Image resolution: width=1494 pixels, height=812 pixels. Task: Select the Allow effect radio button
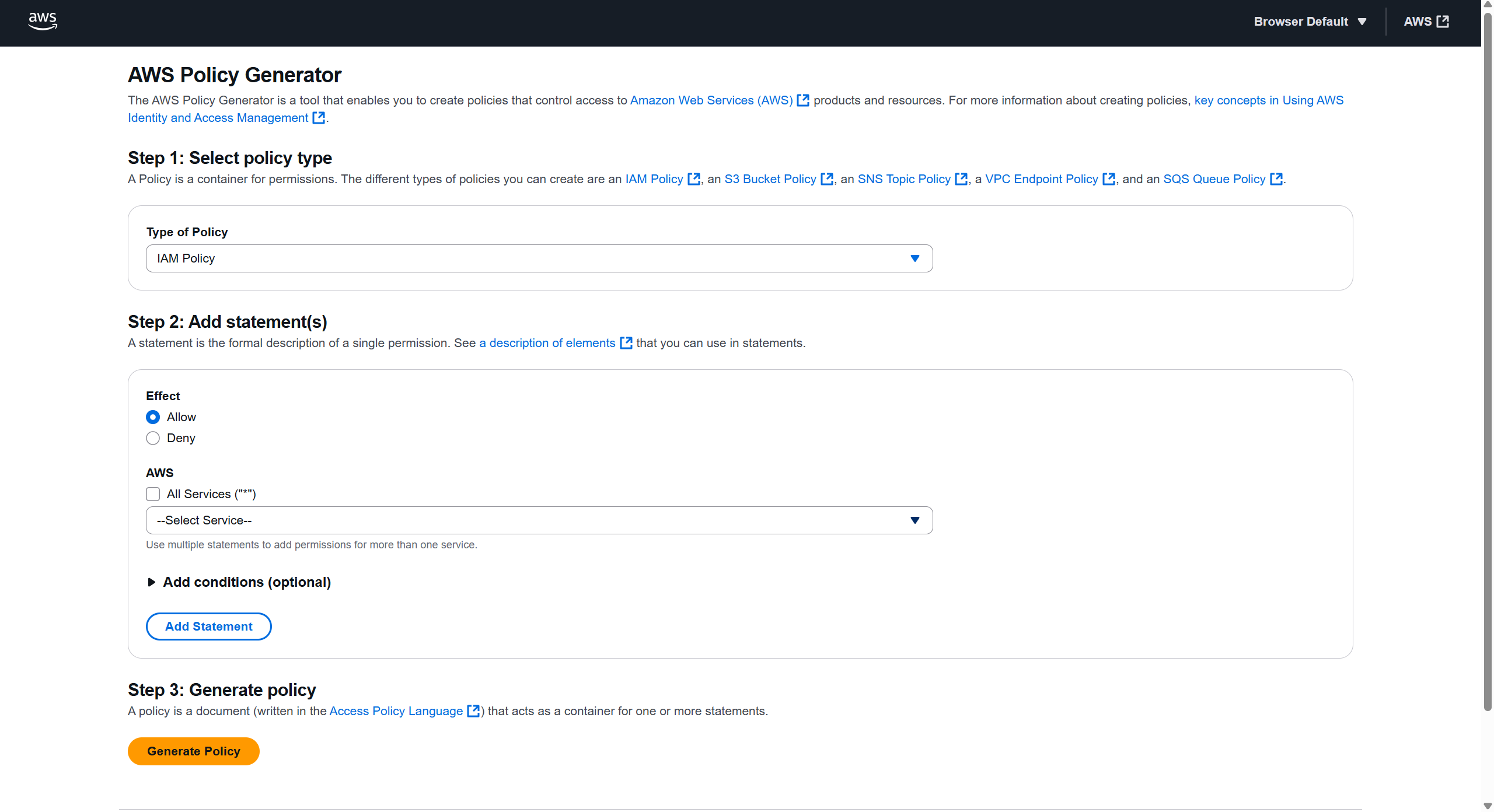pyautogui.click(x=153, y=417)
